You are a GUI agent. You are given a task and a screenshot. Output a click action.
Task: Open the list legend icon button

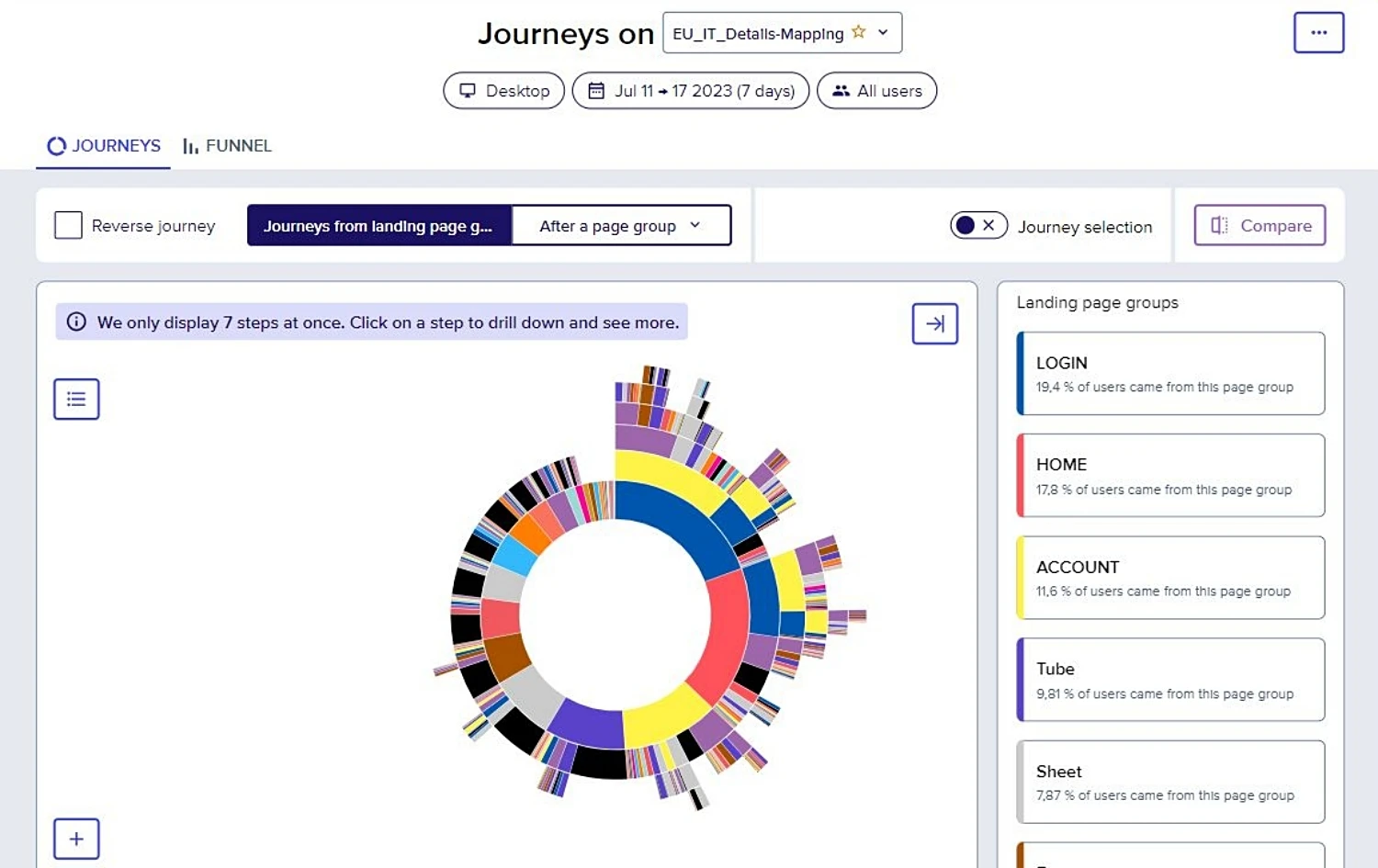click(76, 399)
